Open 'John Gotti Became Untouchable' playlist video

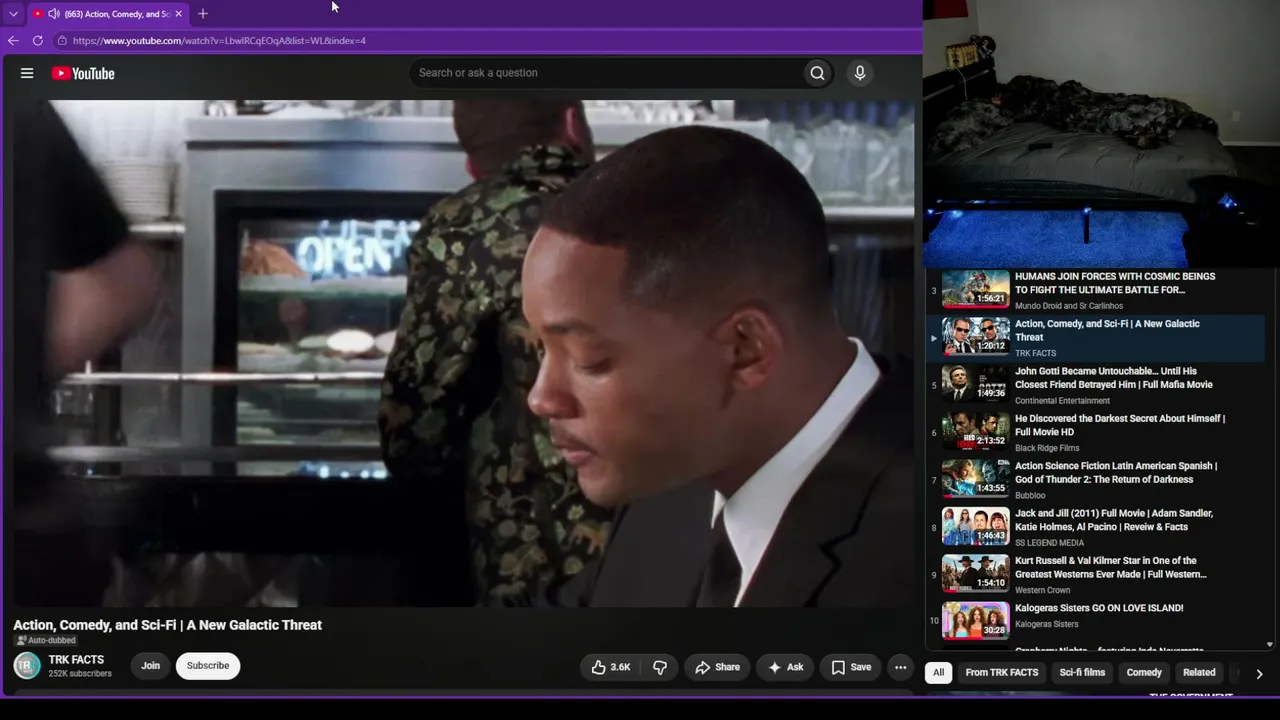[1114, 378]
